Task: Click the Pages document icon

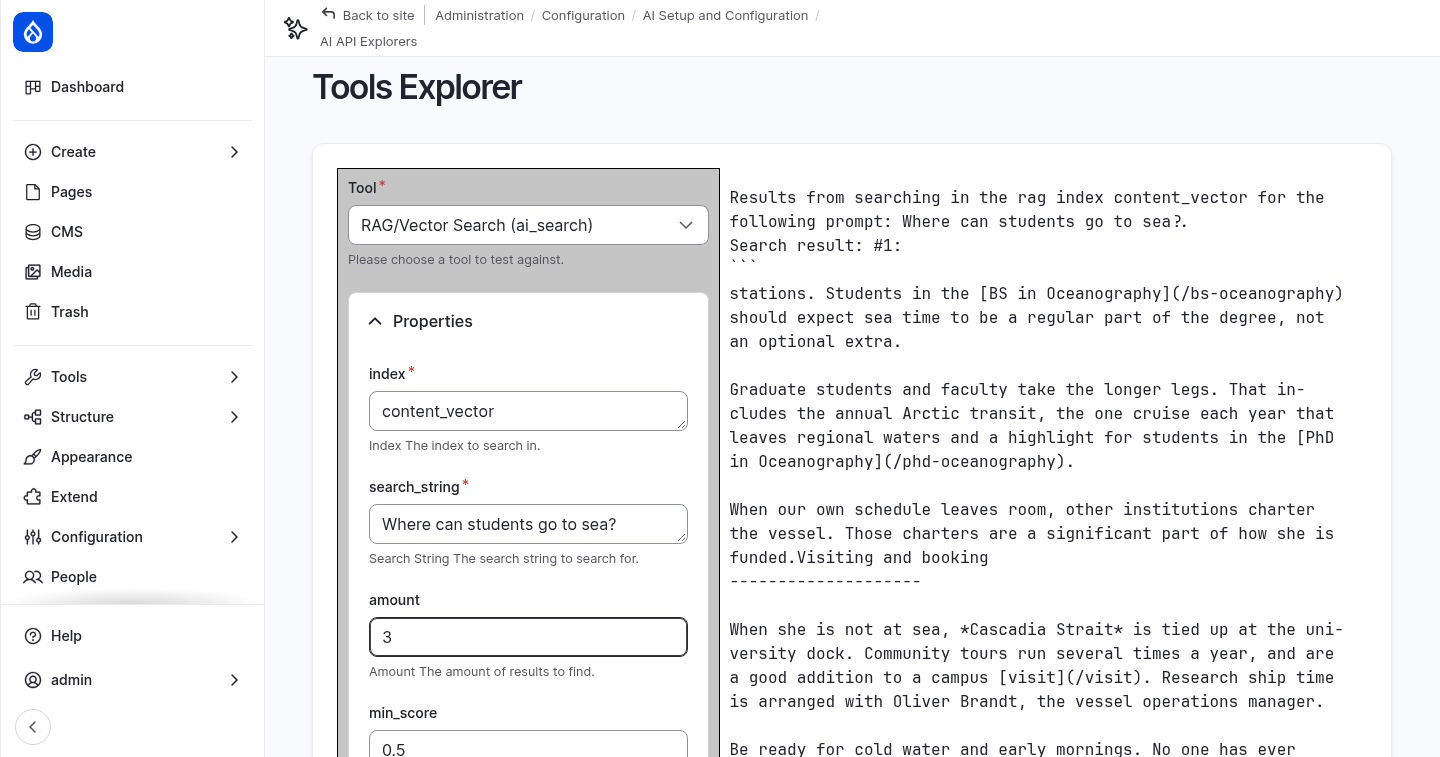Action: 33,192
